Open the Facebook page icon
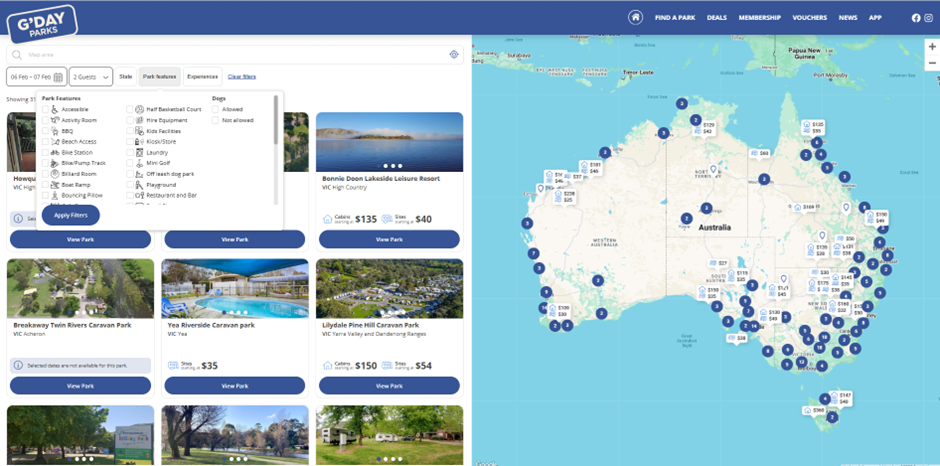The image size is (940, 466). click(916, 18)
